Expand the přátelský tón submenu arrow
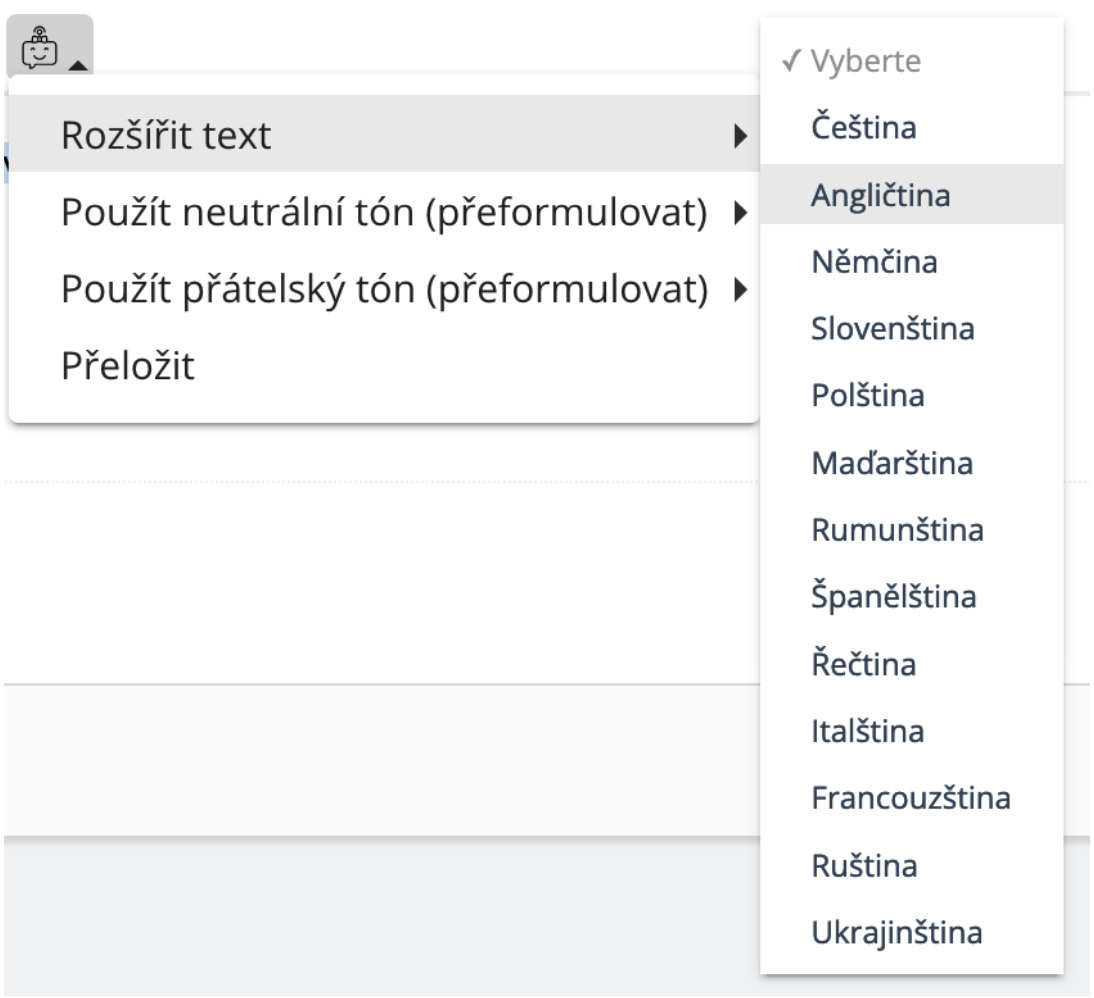The width and height of the screenshot is (1094, 998). pos(740,290)
